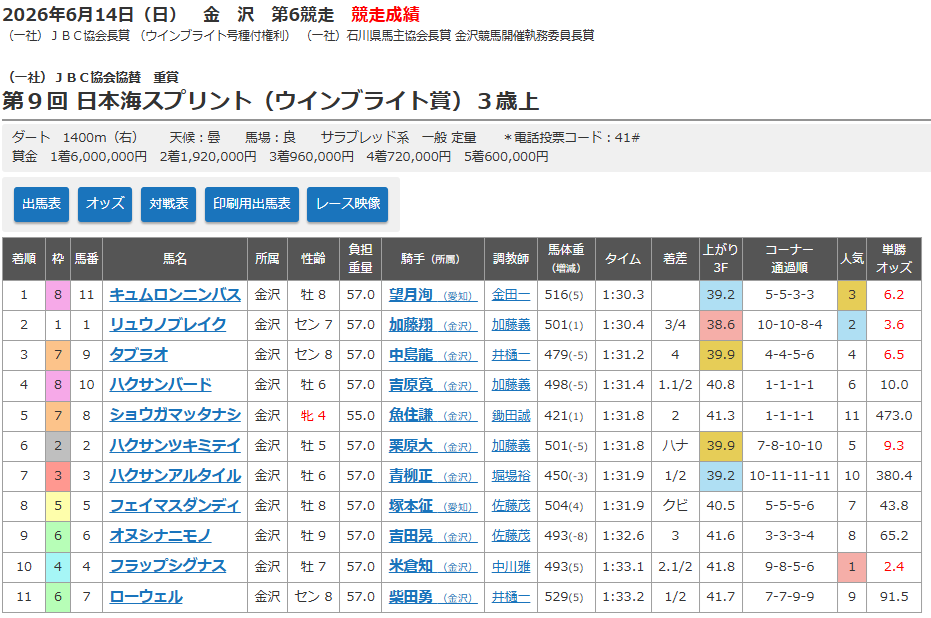Open jockey link 吉原寛
Screen dimensions: 931x618
point(433,385)
